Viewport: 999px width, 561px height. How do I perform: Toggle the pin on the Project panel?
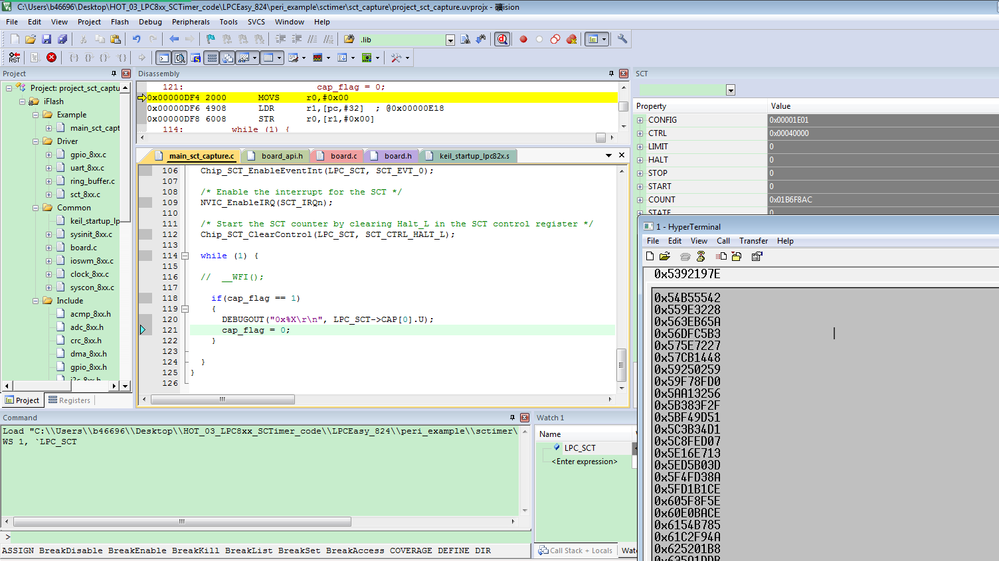click(114, 74)
